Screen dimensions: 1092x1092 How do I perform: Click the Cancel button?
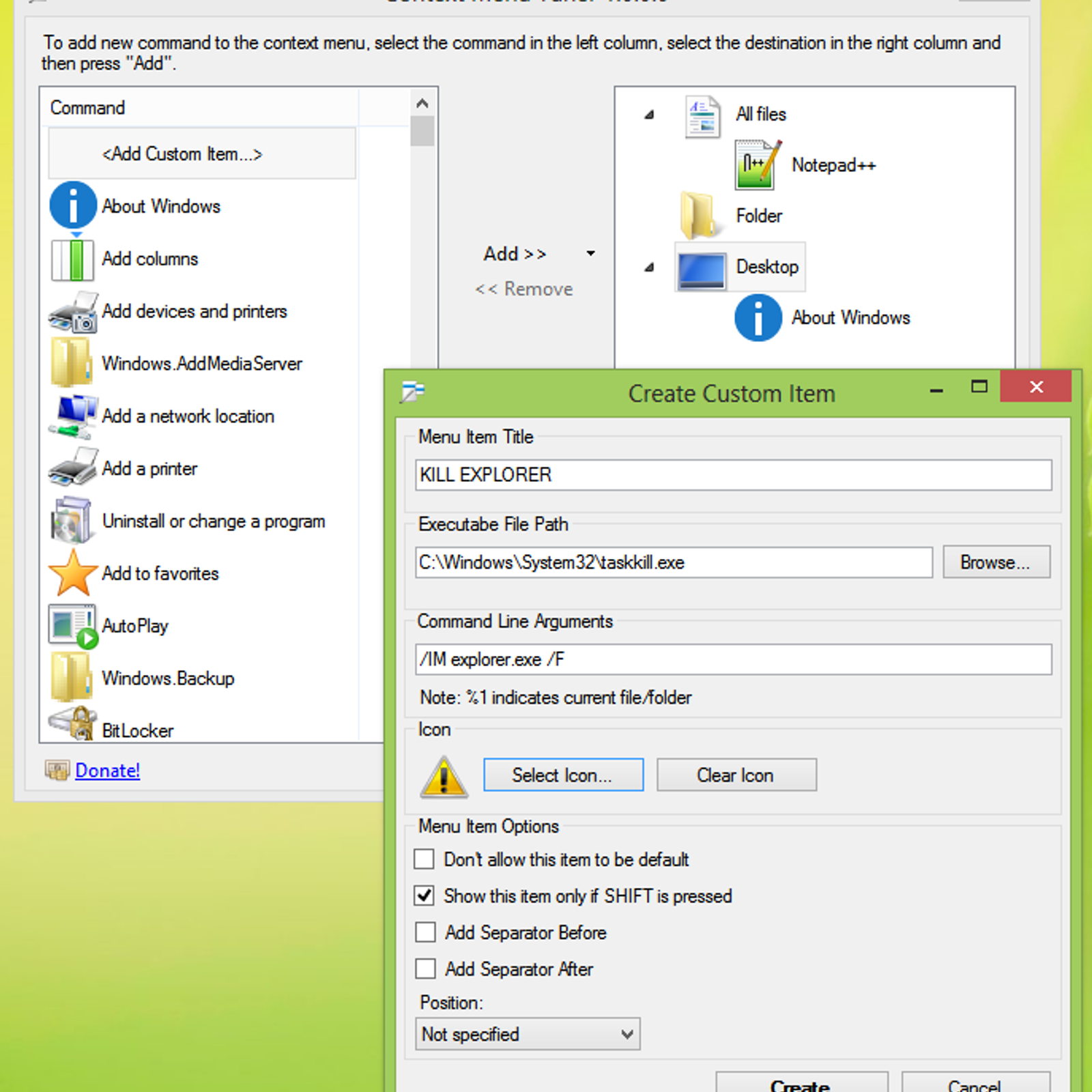(975, 1082)
